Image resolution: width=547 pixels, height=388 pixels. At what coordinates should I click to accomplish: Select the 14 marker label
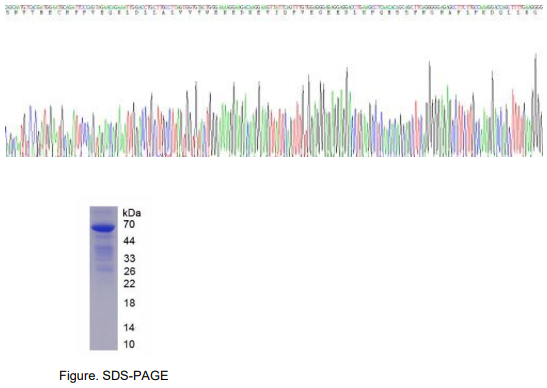point(129,328)
